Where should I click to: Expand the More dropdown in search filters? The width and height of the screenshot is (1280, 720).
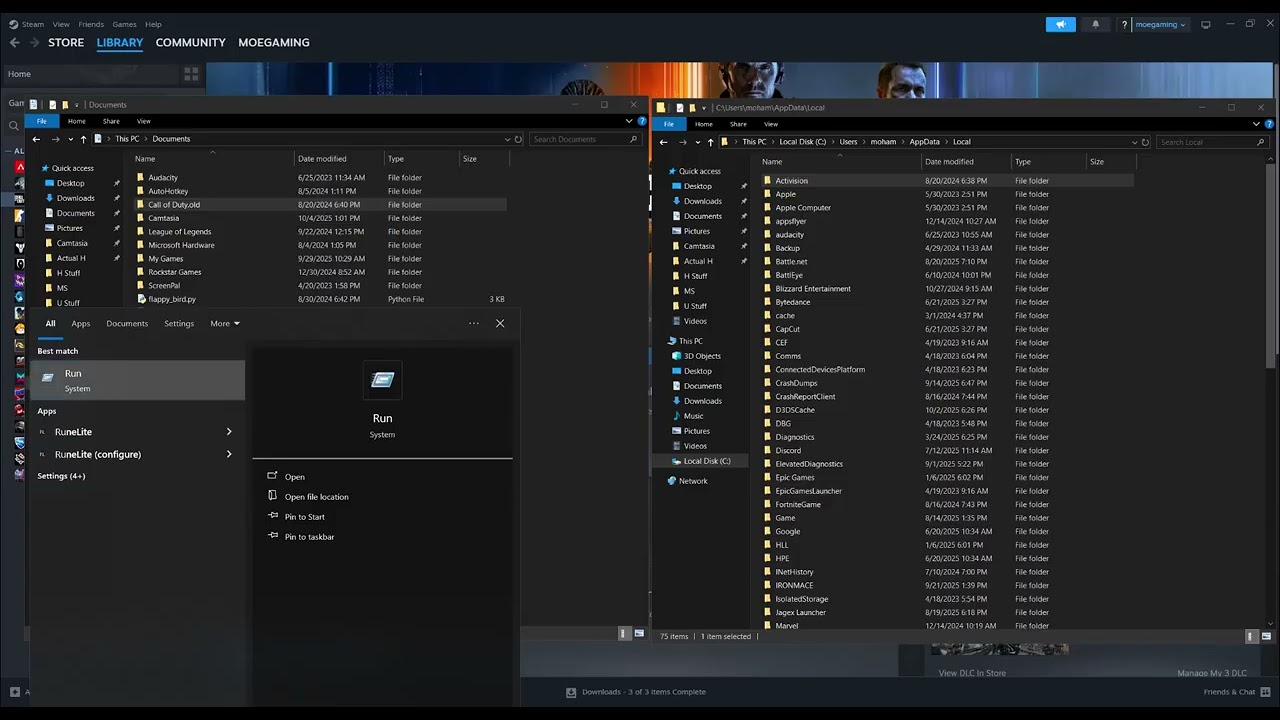tap(225, 323)
